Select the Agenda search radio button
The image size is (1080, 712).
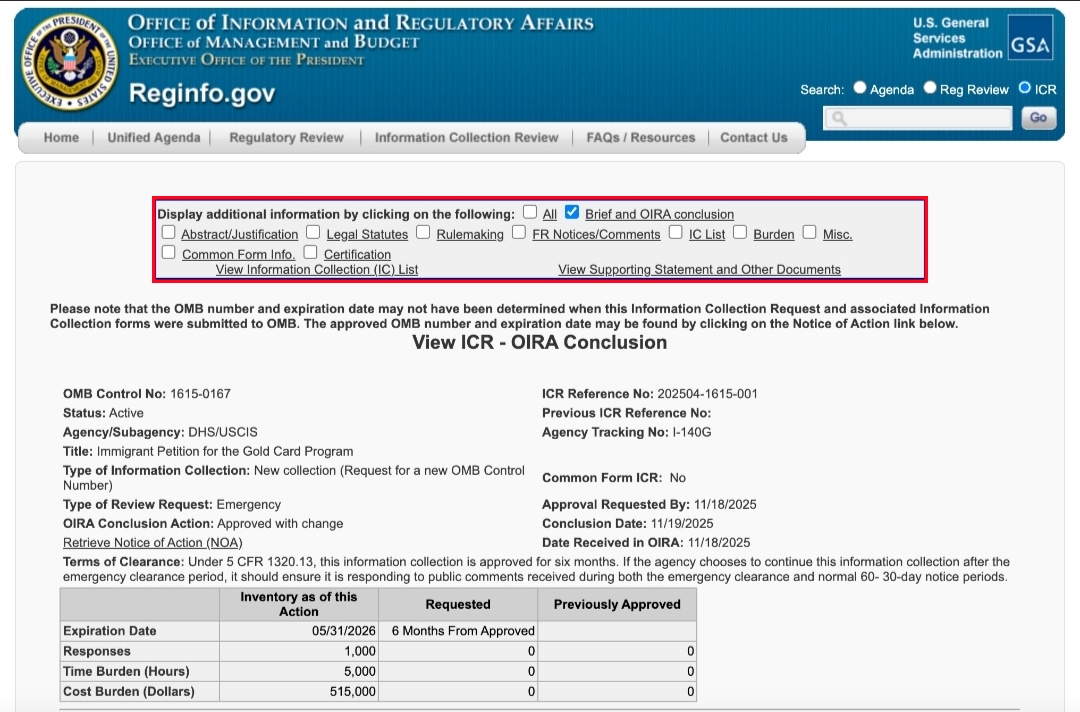(860, 88)
